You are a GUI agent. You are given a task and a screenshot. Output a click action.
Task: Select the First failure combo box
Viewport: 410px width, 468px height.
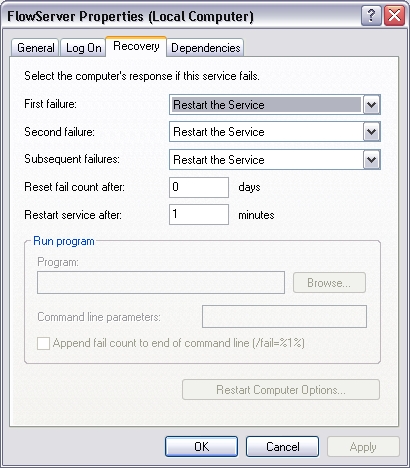(275, 105)
